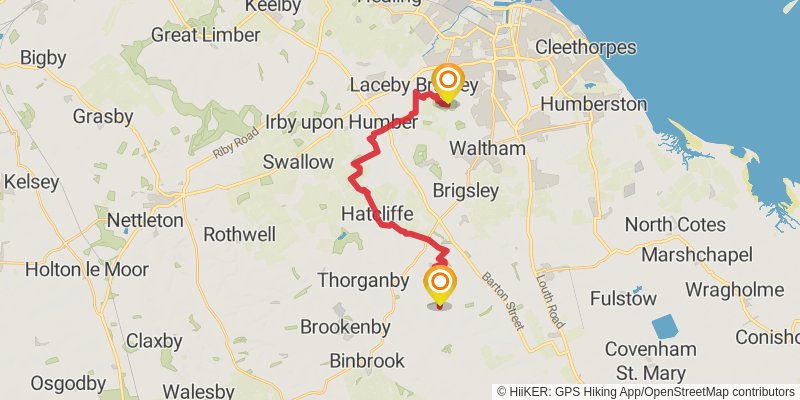This screenshot has width=800, height=400.
Task: Select the Great Limber label
Action: (x=206, y=35)
